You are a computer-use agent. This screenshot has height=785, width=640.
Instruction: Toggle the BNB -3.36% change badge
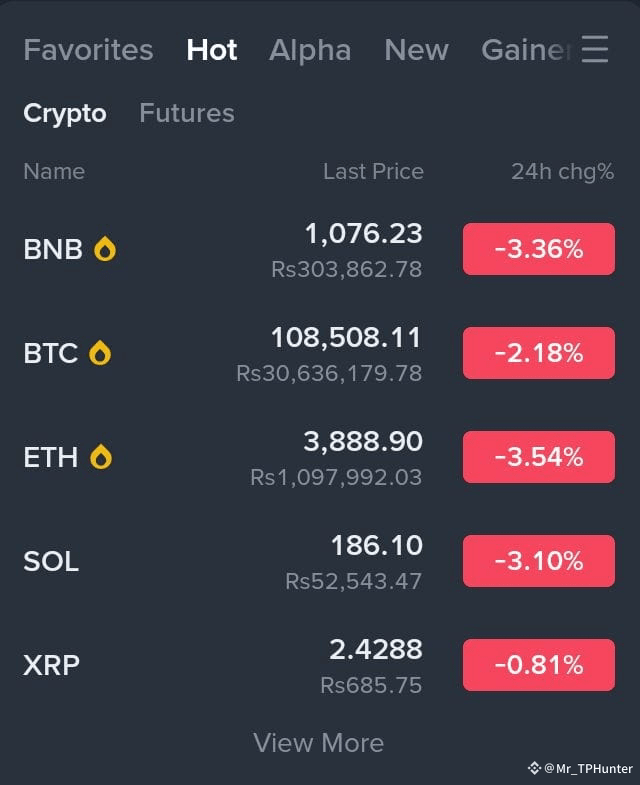pyautogui.click(x=539, y=249)
